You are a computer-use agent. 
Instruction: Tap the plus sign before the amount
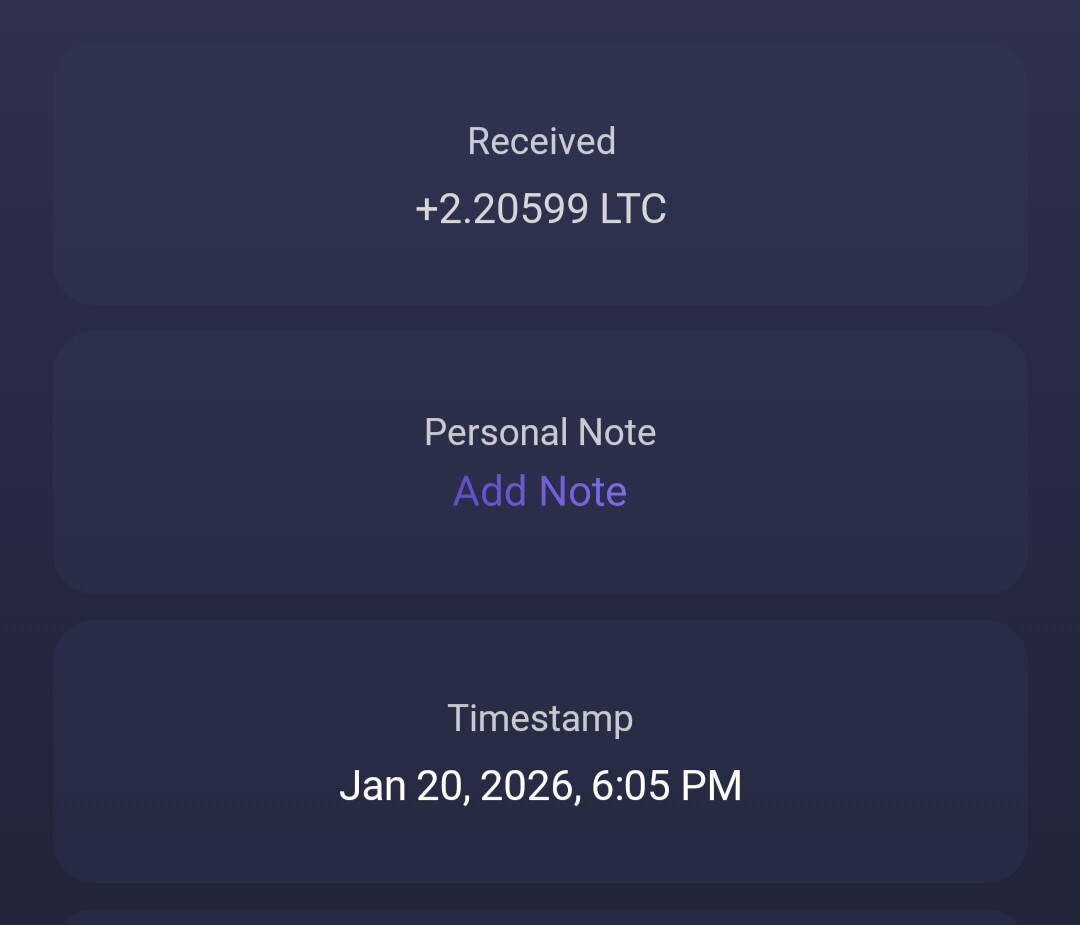coord(426,210)
